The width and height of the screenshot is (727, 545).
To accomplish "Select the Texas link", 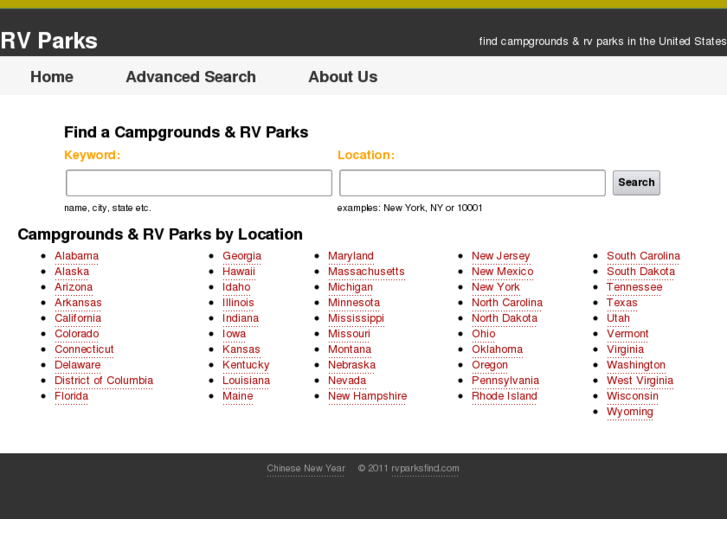I will tap(622, 303).
